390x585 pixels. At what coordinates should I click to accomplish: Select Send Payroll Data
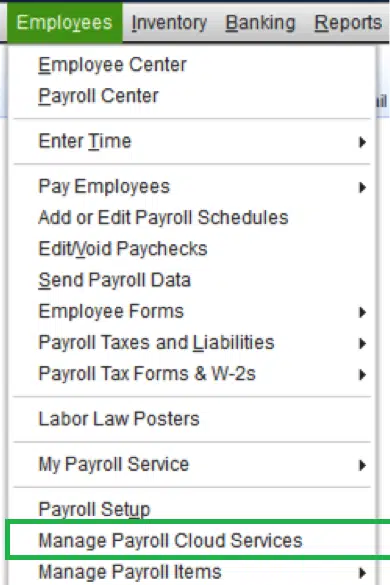click(x=114, y=280)
